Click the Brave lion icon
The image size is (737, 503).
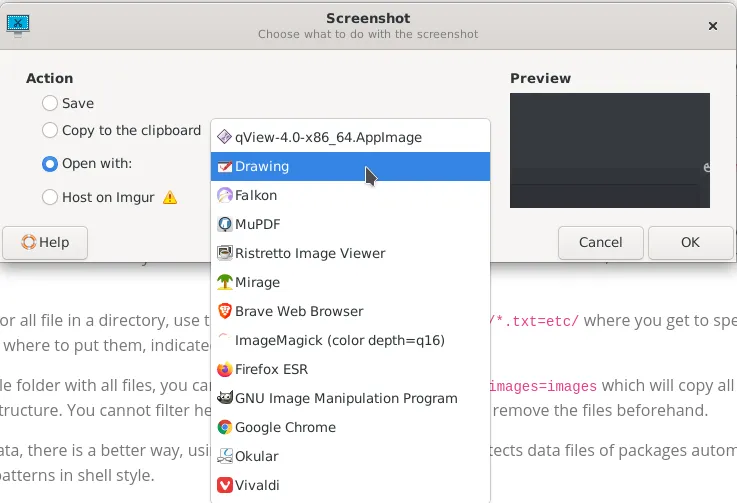224,311
